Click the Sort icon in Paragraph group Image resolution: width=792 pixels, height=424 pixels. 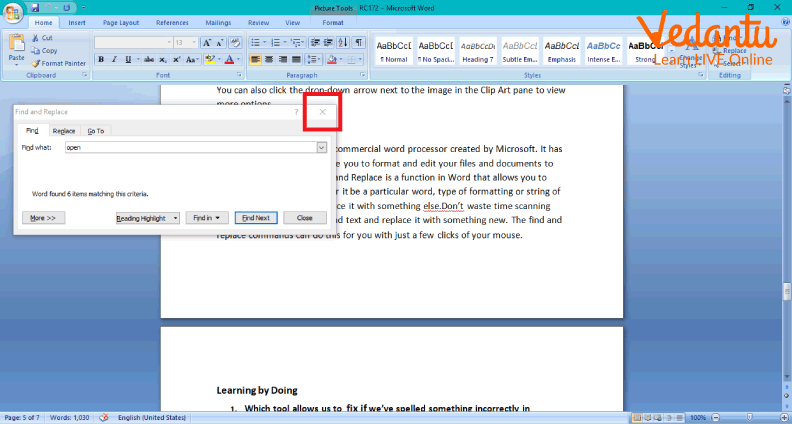(343, 43)
